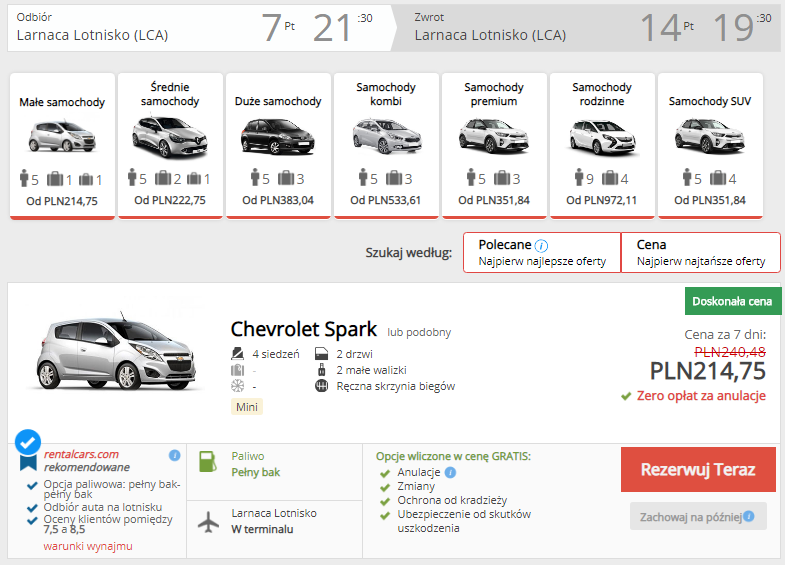
Task: Select the Małe samochody category
Action: (63, 146)
